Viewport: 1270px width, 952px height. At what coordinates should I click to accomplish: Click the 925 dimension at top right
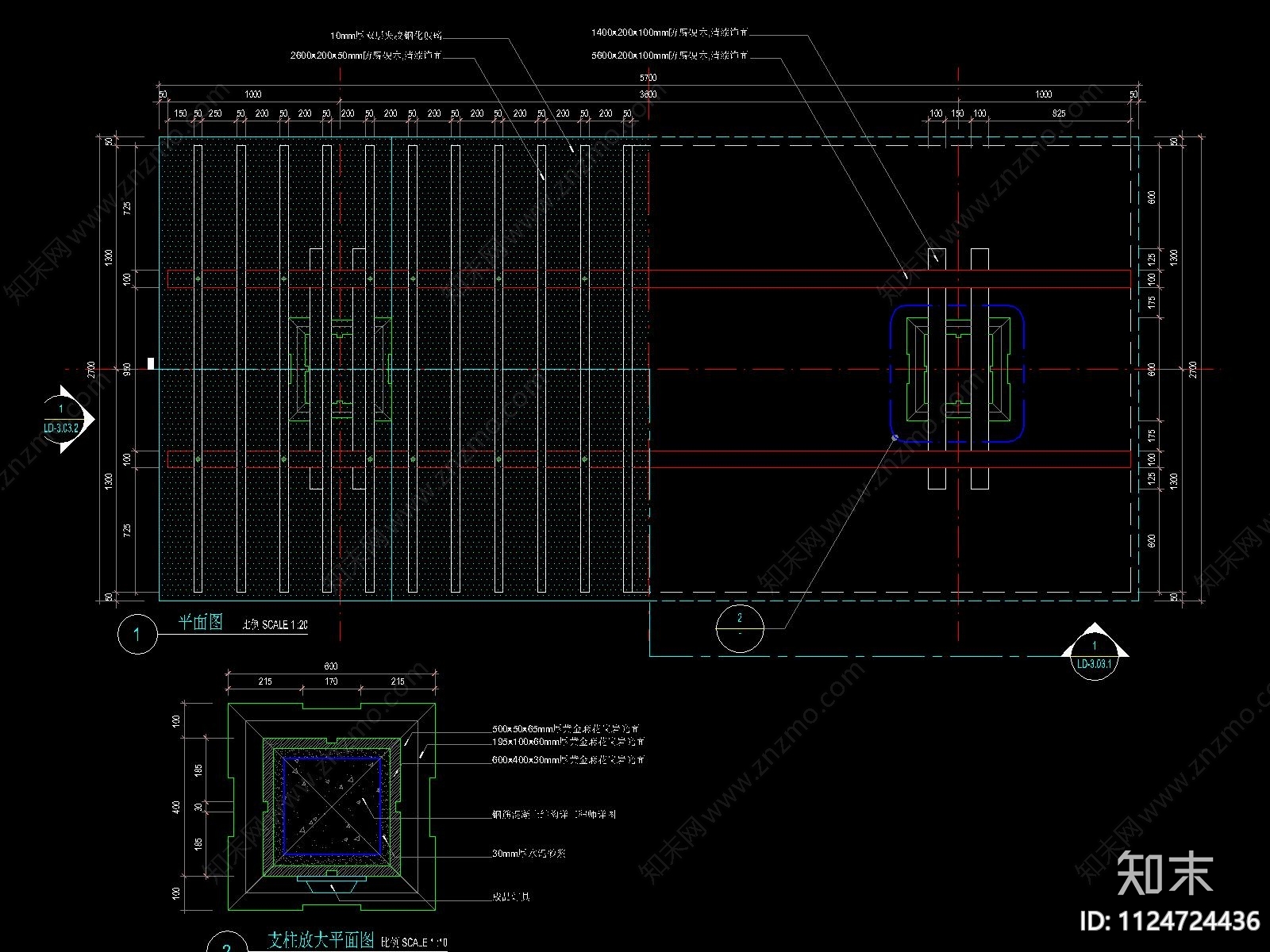pyautogui.click(x=1059, y=113)
